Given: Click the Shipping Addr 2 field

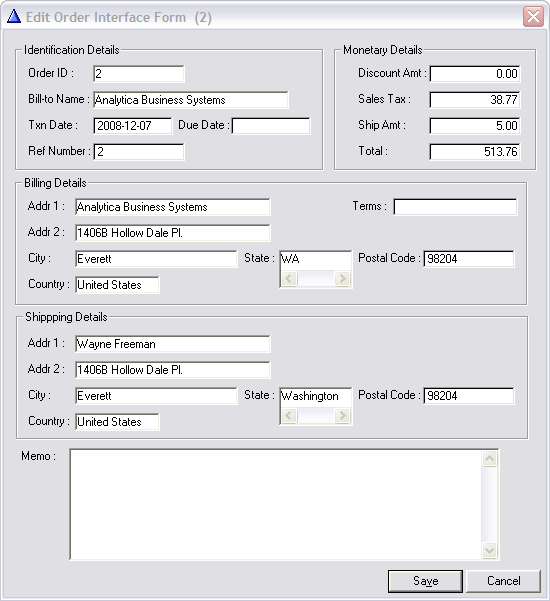Looking at the screenshot, I should (x=173, y=370).
